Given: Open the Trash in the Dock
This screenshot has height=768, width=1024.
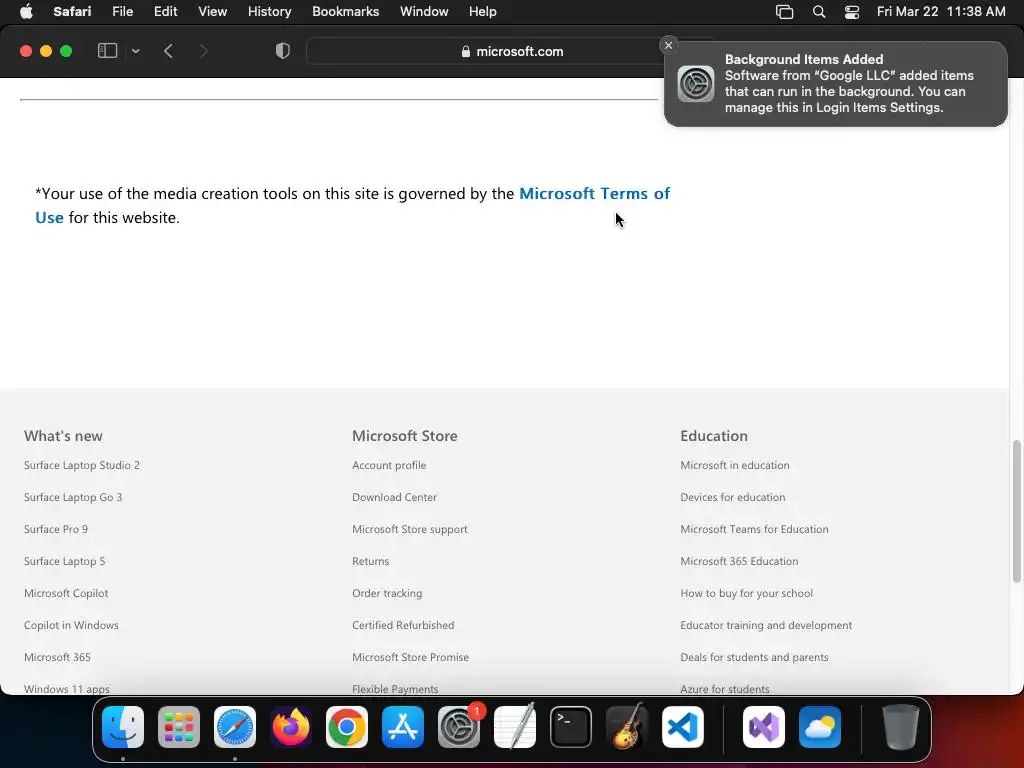Looking at the screenshot, I should tap(901, 727).
